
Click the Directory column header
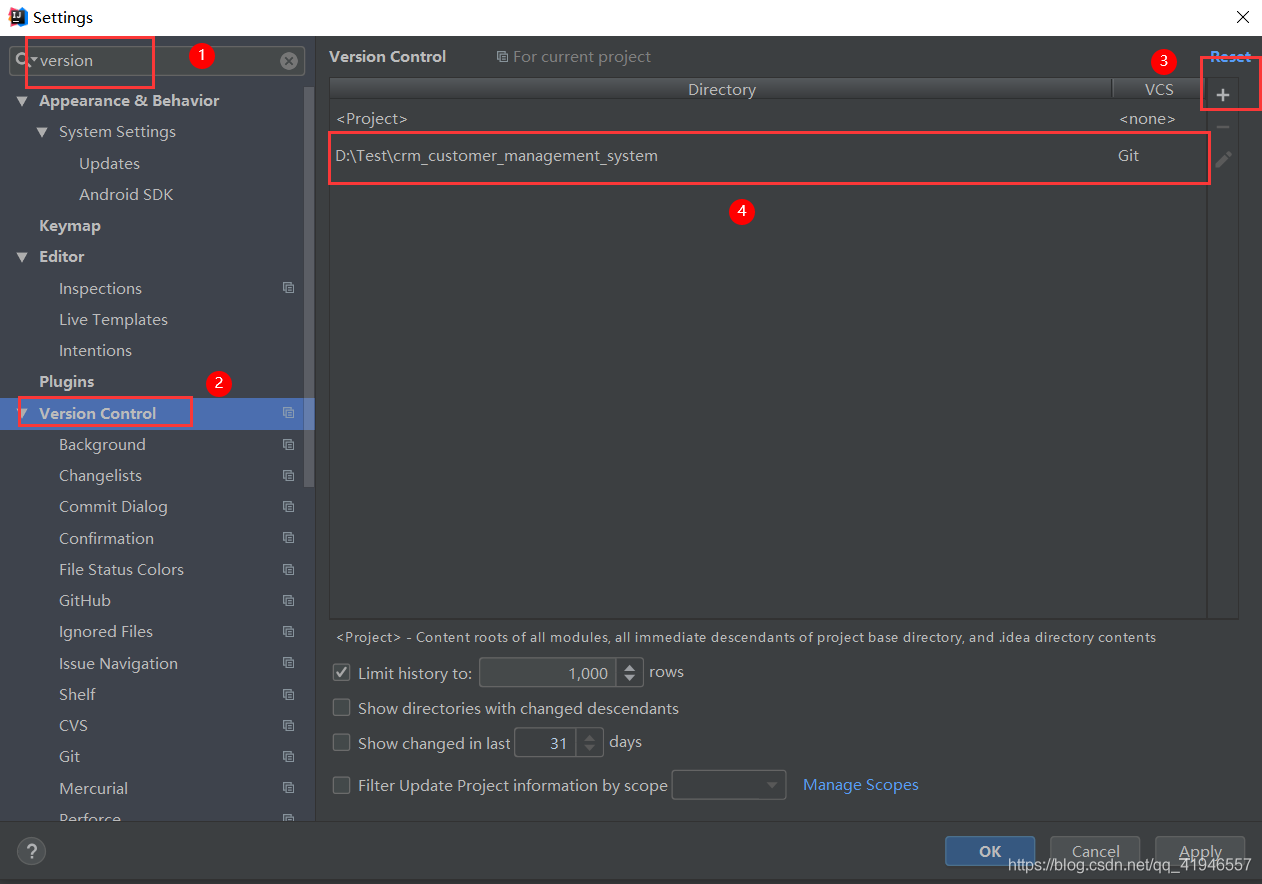point(721,89)
